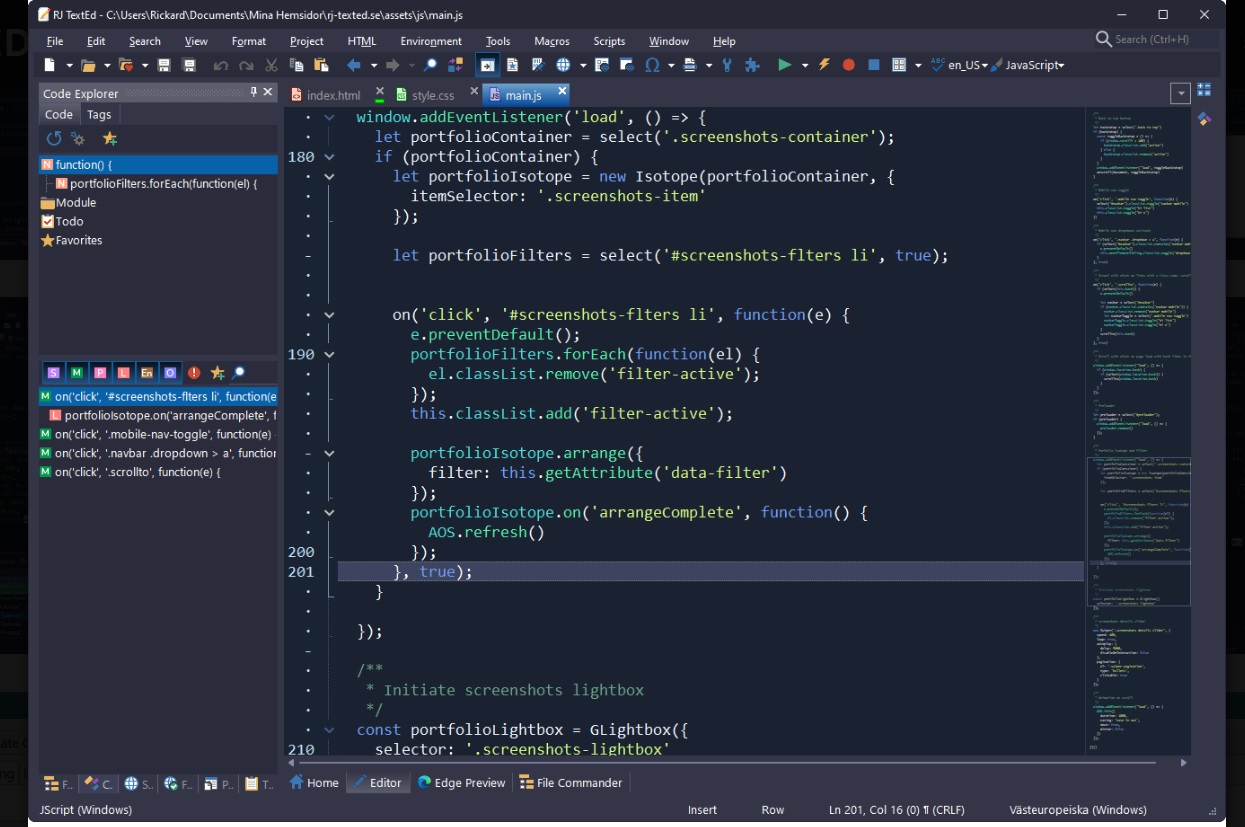Toggle the green M filter button
This screenshot has height=827, width=1245.
77,373
